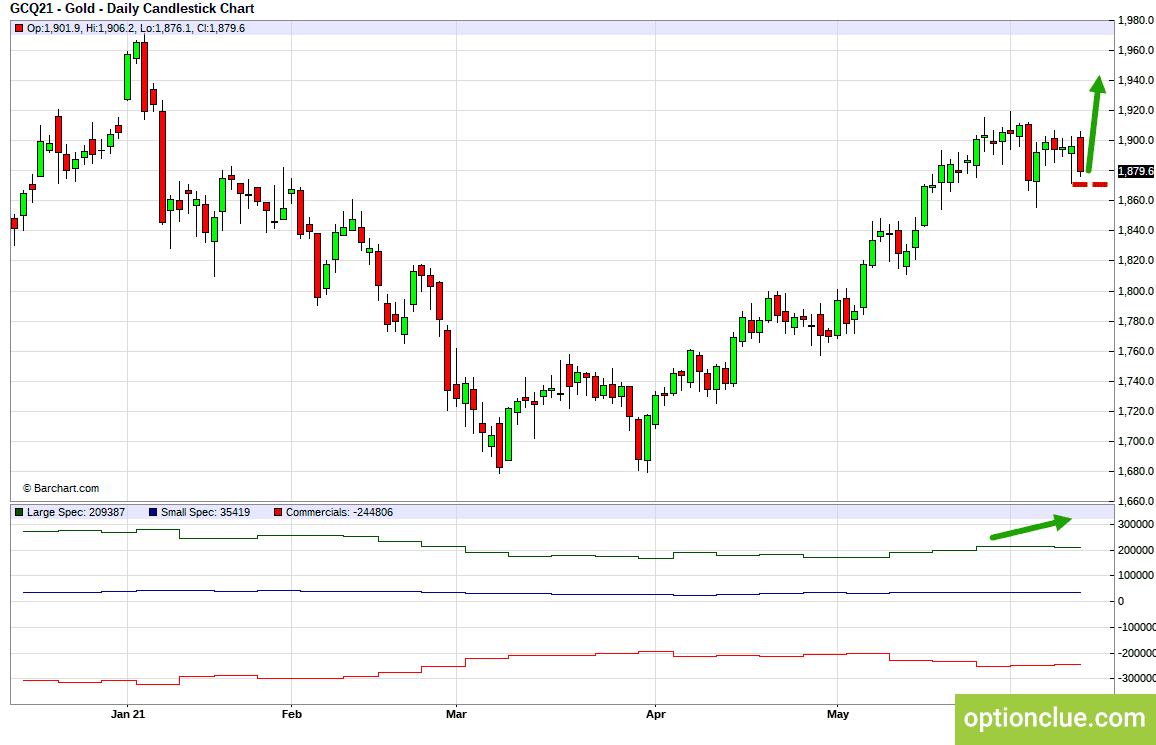The image size is (1156, 745).
Task: Select the Large Spec: 209387 legend label
Action: tap(76, 512)
